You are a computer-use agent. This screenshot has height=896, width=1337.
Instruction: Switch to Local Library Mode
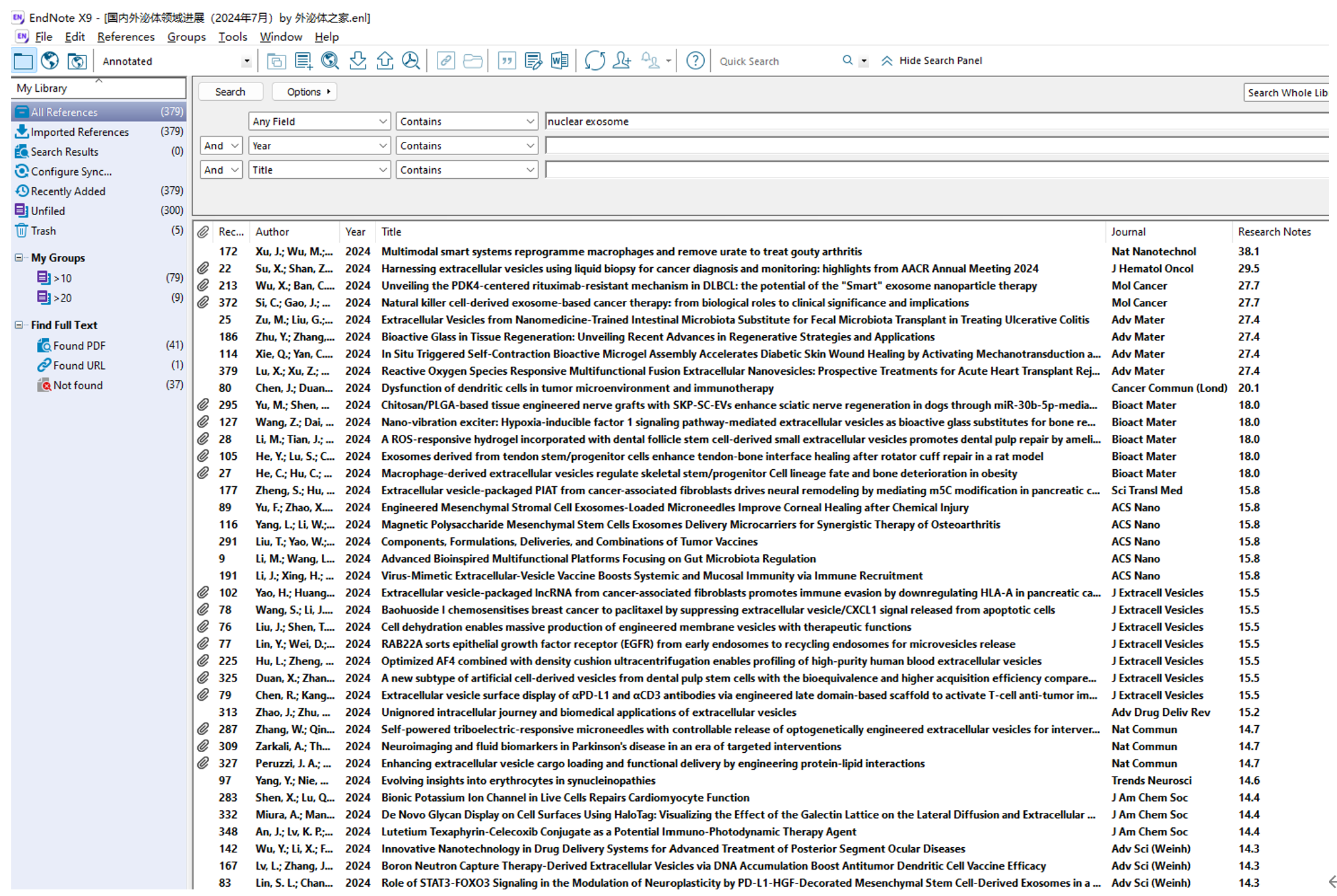pyautogui.click(x=23, y=61)
